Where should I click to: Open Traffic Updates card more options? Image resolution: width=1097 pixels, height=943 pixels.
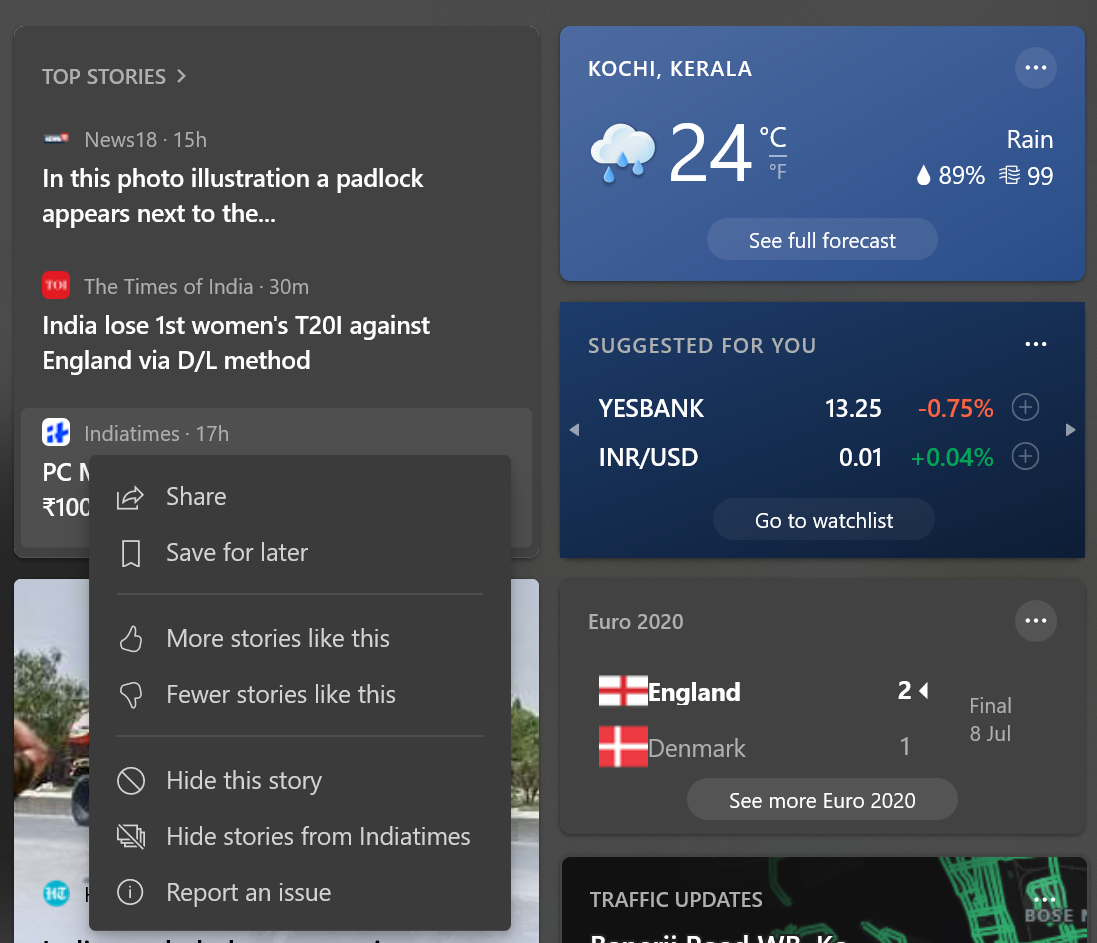[x=1045, y=899]
